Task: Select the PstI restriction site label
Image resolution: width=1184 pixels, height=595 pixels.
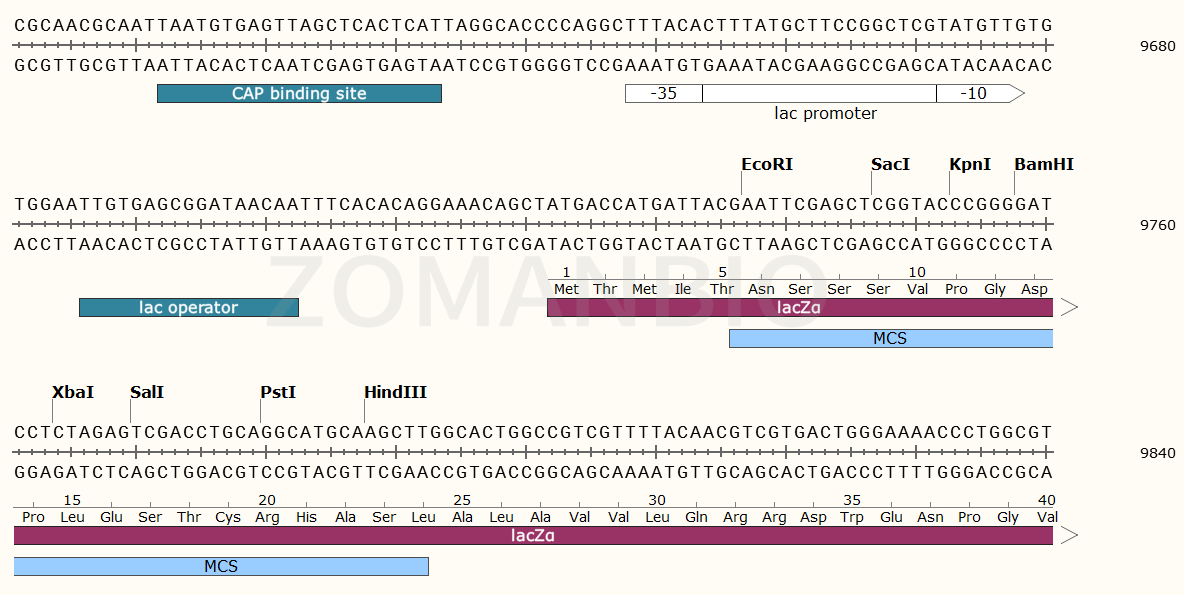Action: tap(278, 392)
